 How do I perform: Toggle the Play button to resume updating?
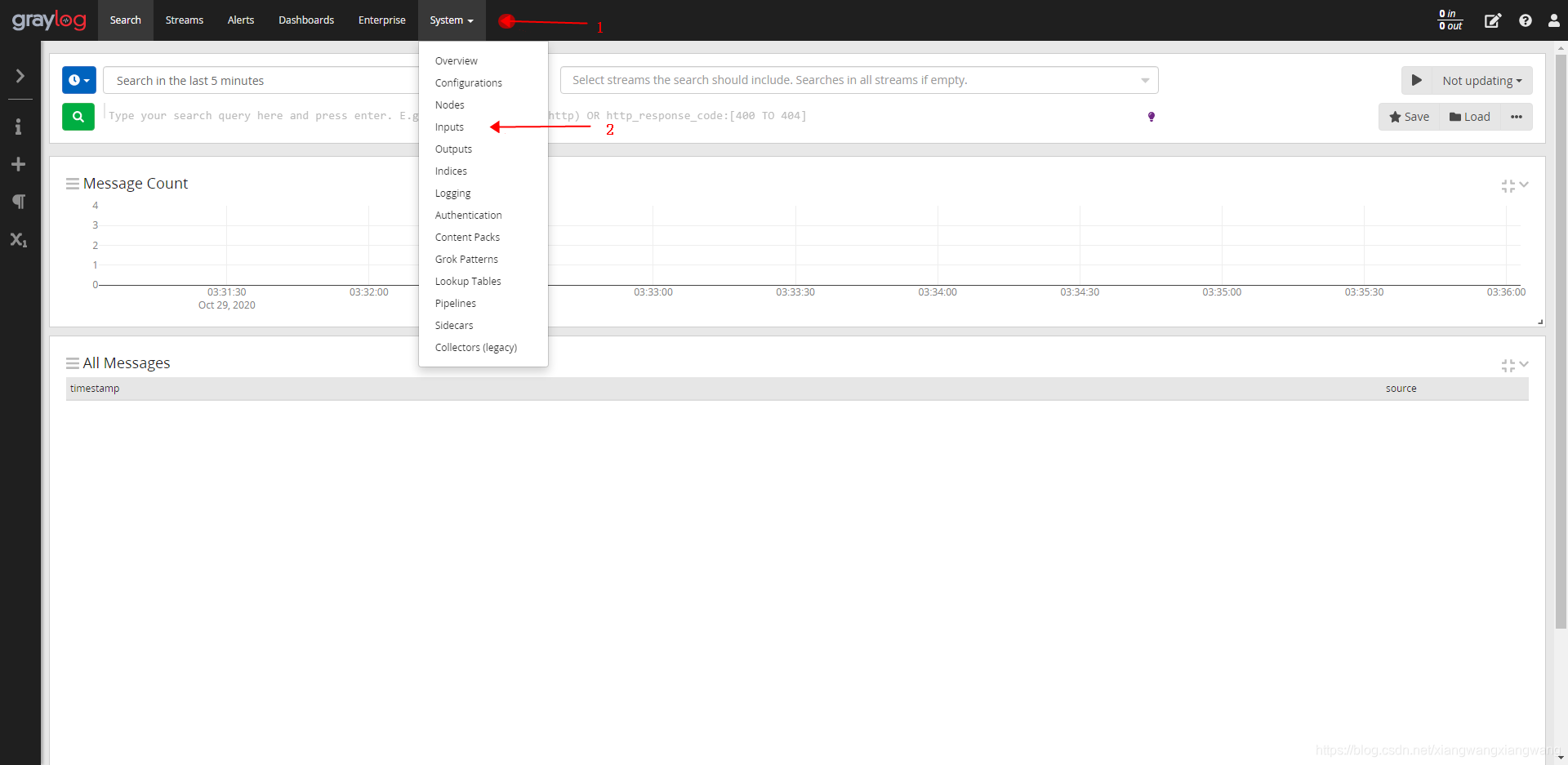tap(1417, 80)
